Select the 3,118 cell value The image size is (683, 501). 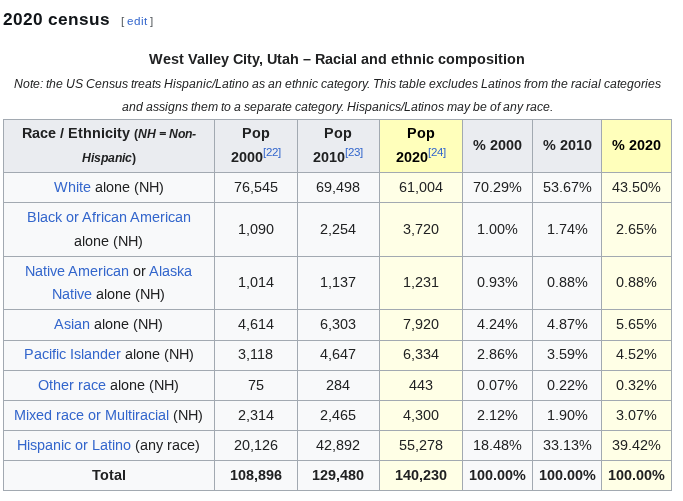(256, 354)
